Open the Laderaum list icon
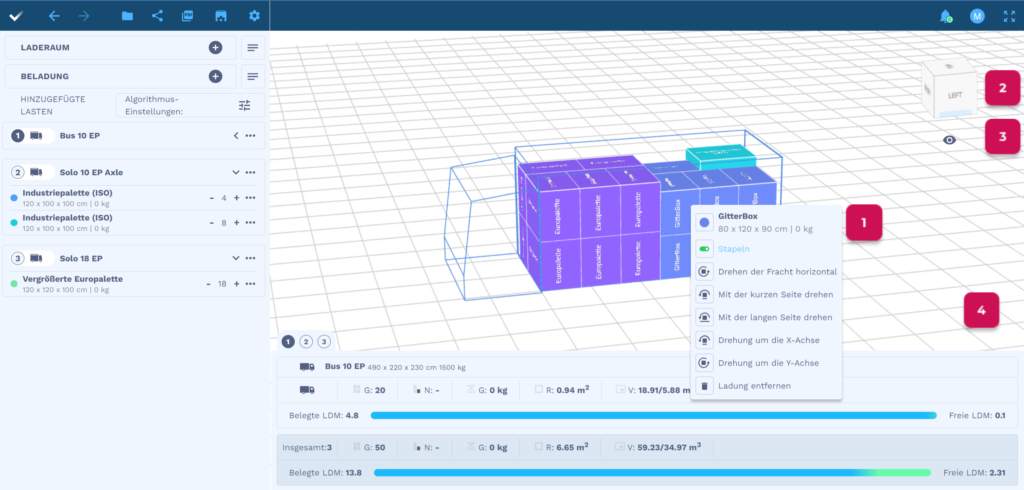Viewport: 1024px width, 490px height. coord(253,48)
